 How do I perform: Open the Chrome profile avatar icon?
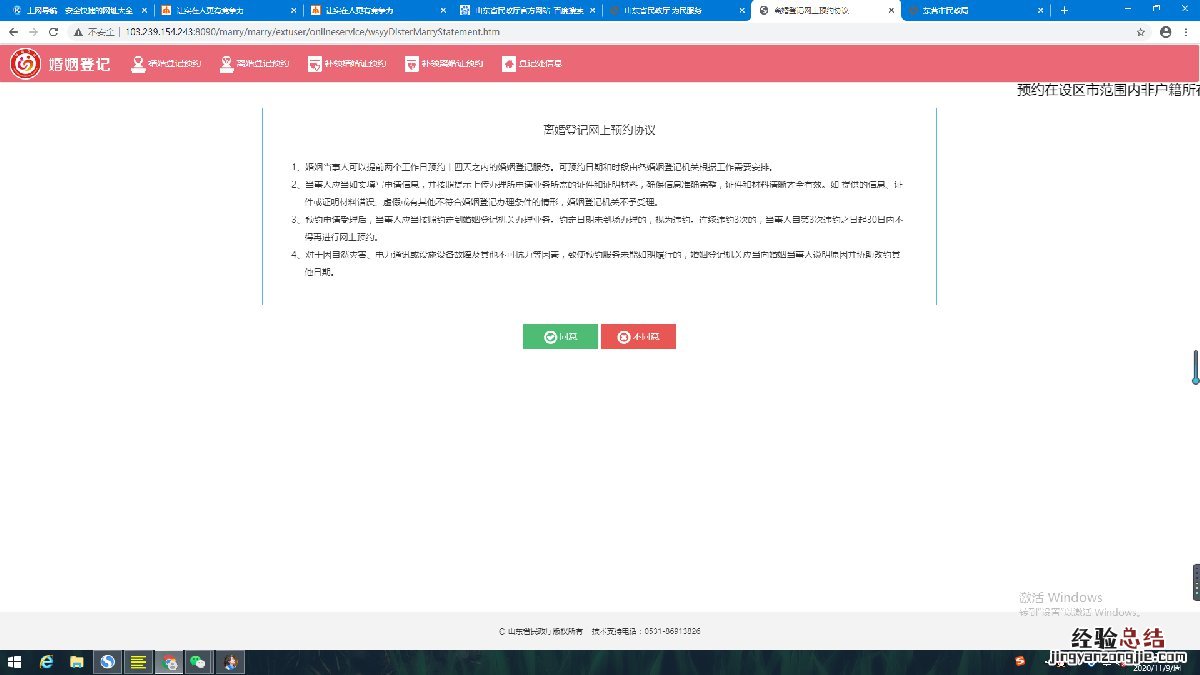[1165, 32]
